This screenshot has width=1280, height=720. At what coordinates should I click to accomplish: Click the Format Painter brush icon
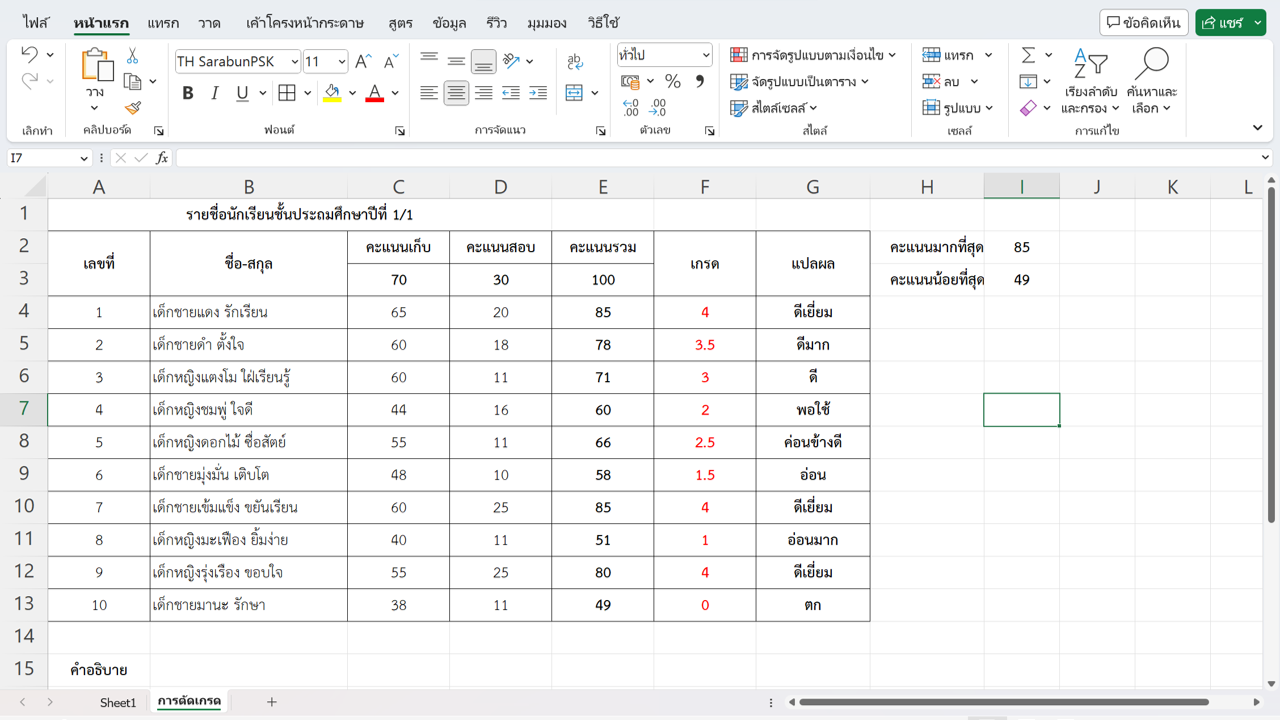(x=133, y=108)
